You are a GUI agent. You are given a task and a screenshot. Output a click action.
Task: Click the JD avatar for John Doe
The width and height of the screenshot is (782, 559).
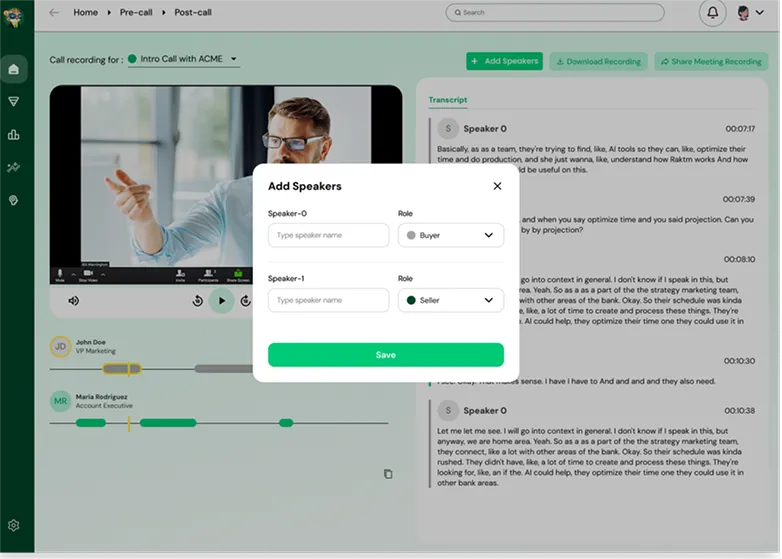click(x=60, y=347)
